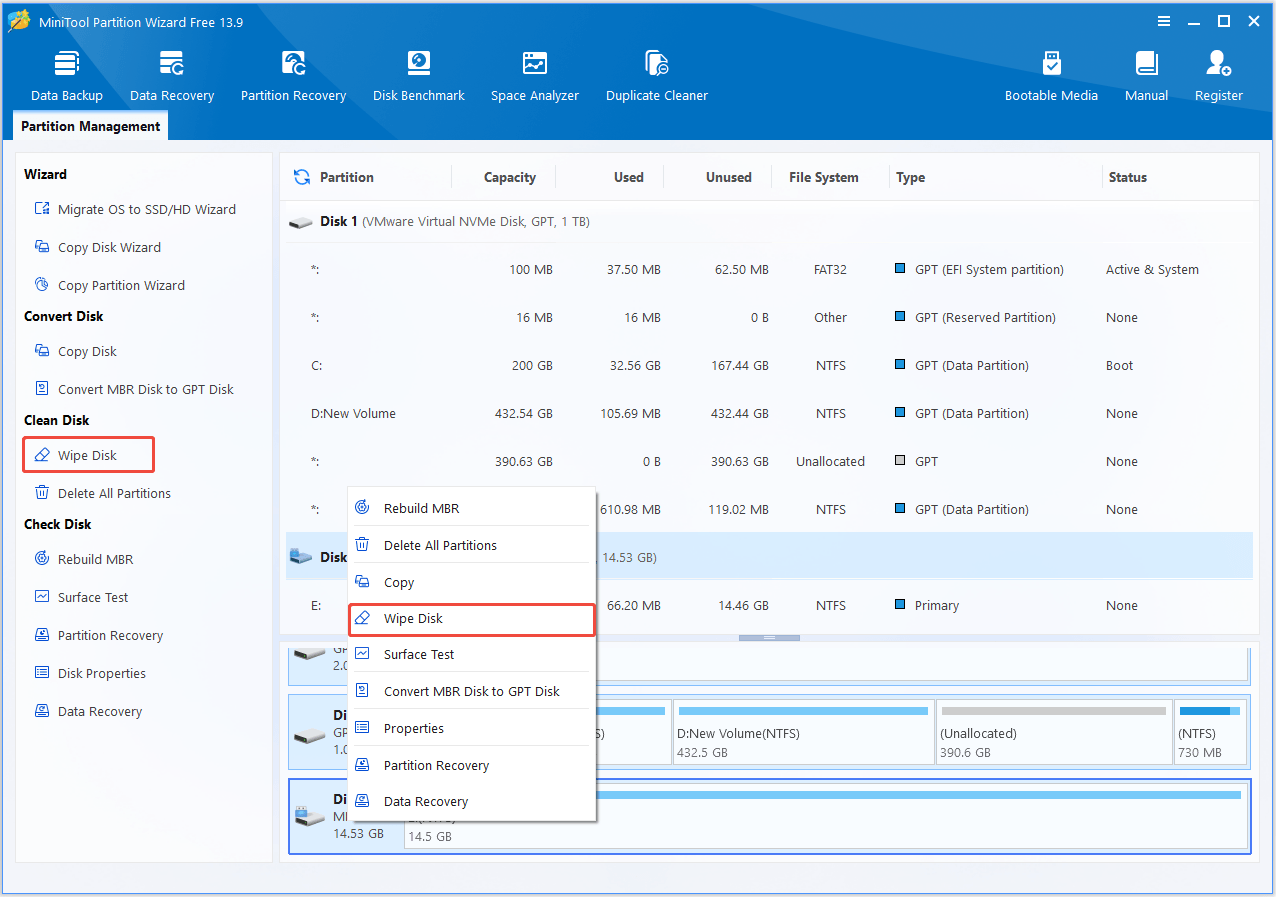Select the Partition Management tab
The width and height of the screenshot is (1276, 897).
click(x=90, y=126)
